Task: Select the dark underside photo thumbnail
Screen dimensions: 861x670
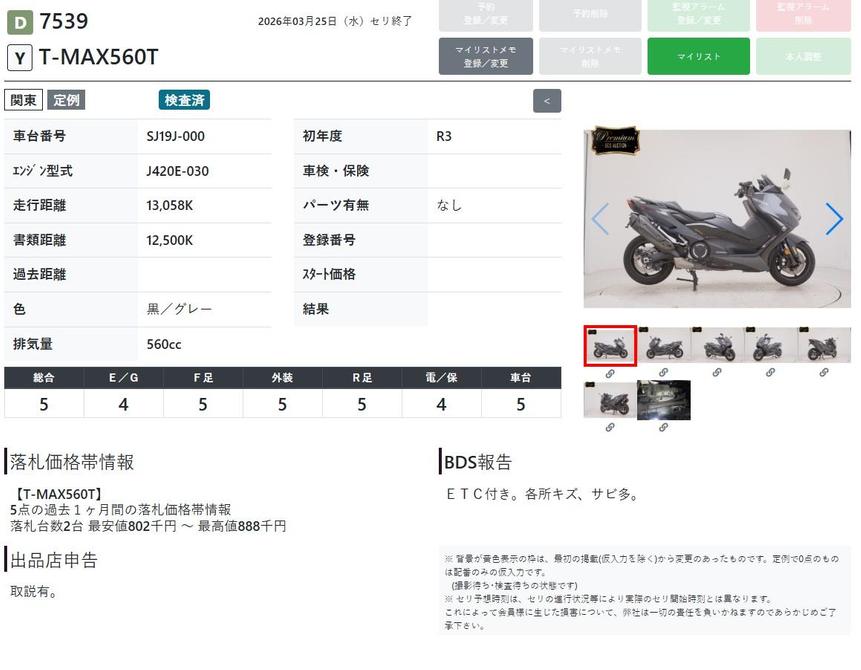Action: (664, 400)
